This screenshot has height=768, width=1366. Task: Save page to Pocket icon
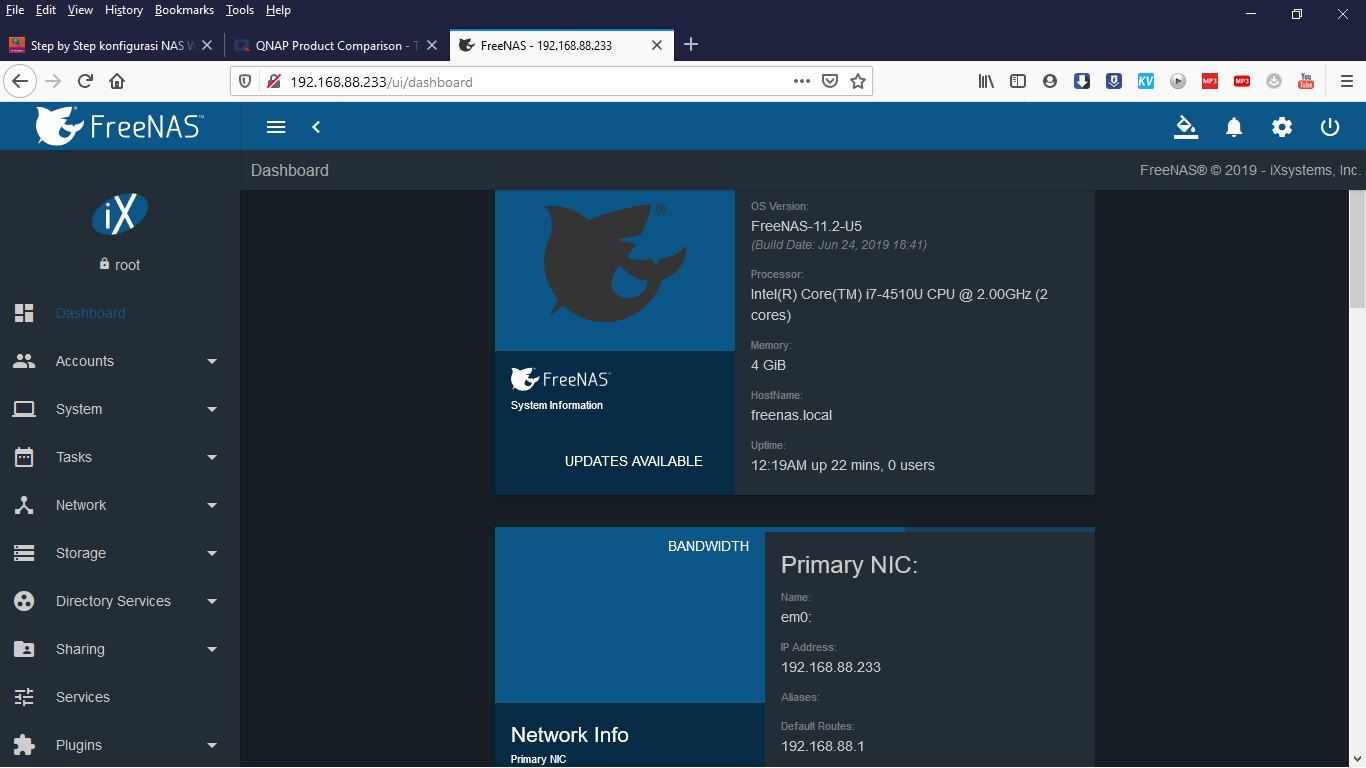830,81
